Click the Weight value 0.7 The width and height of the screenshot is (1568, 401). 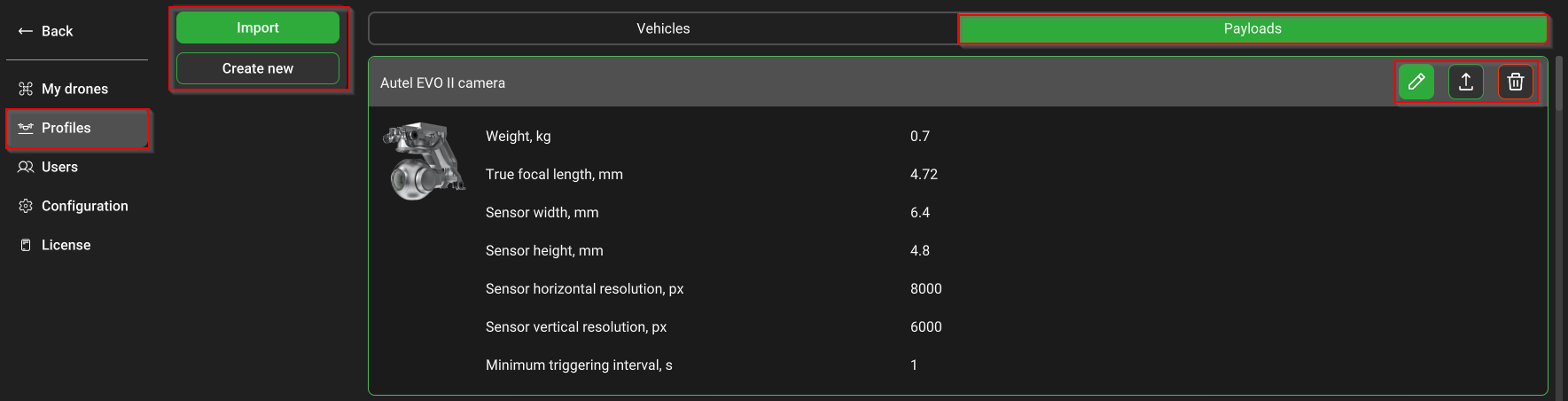pos(920,136)
